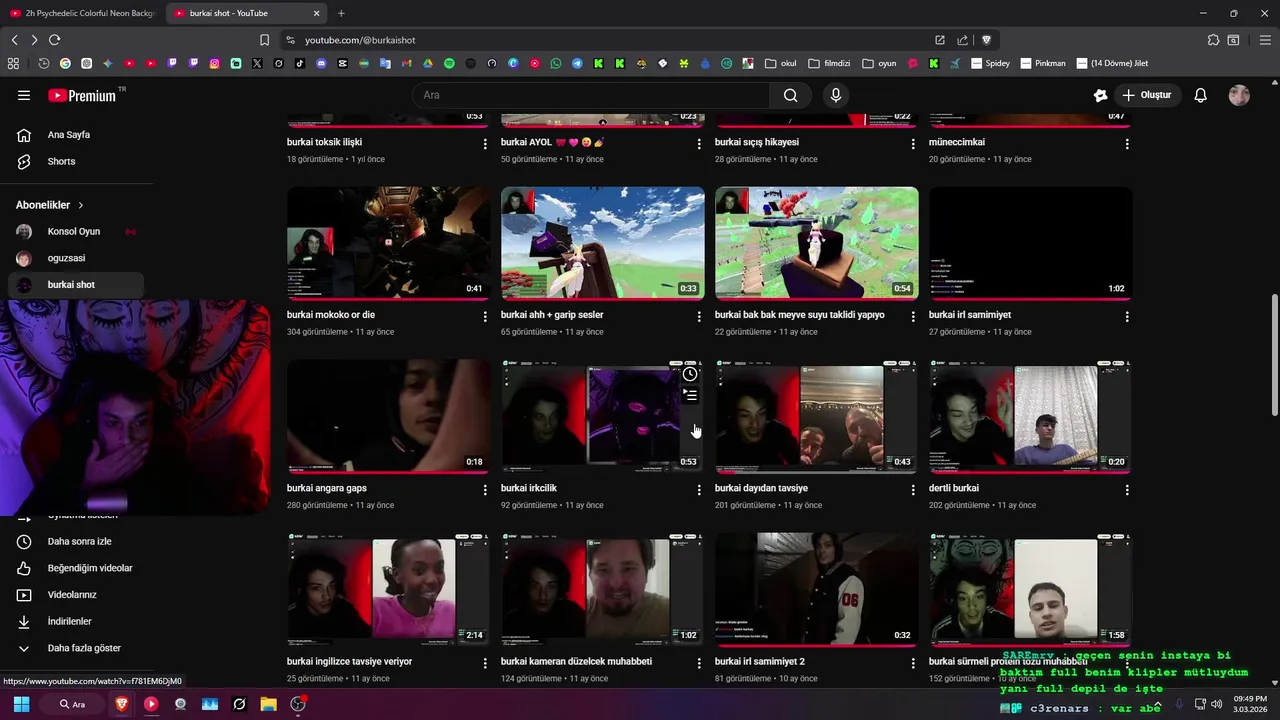This screenshot has width=1280, height=720.
Task: Open X (Twitter) bookmark icon
Action: [x=257, y=63]
